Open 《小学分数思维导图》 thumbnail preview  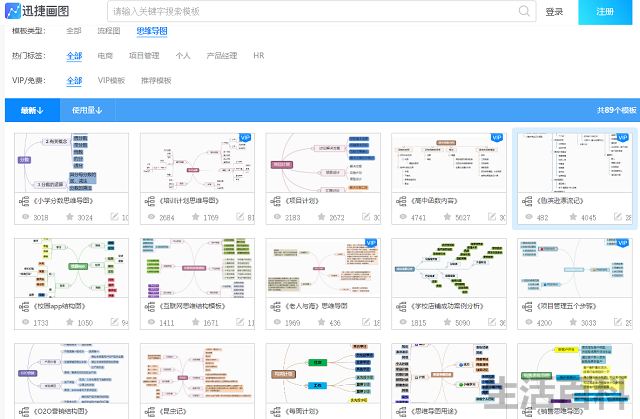(71, 162)
